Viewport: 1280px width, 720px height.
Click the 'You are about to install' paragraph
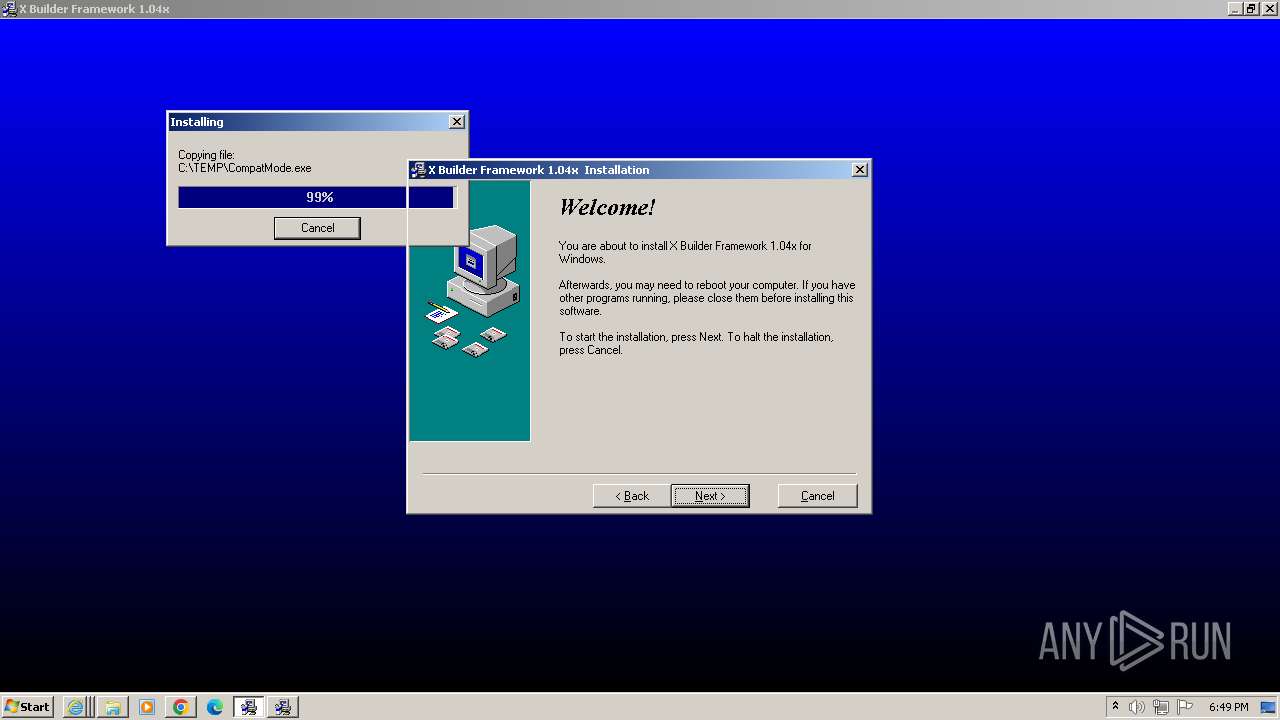pos(685,252)
